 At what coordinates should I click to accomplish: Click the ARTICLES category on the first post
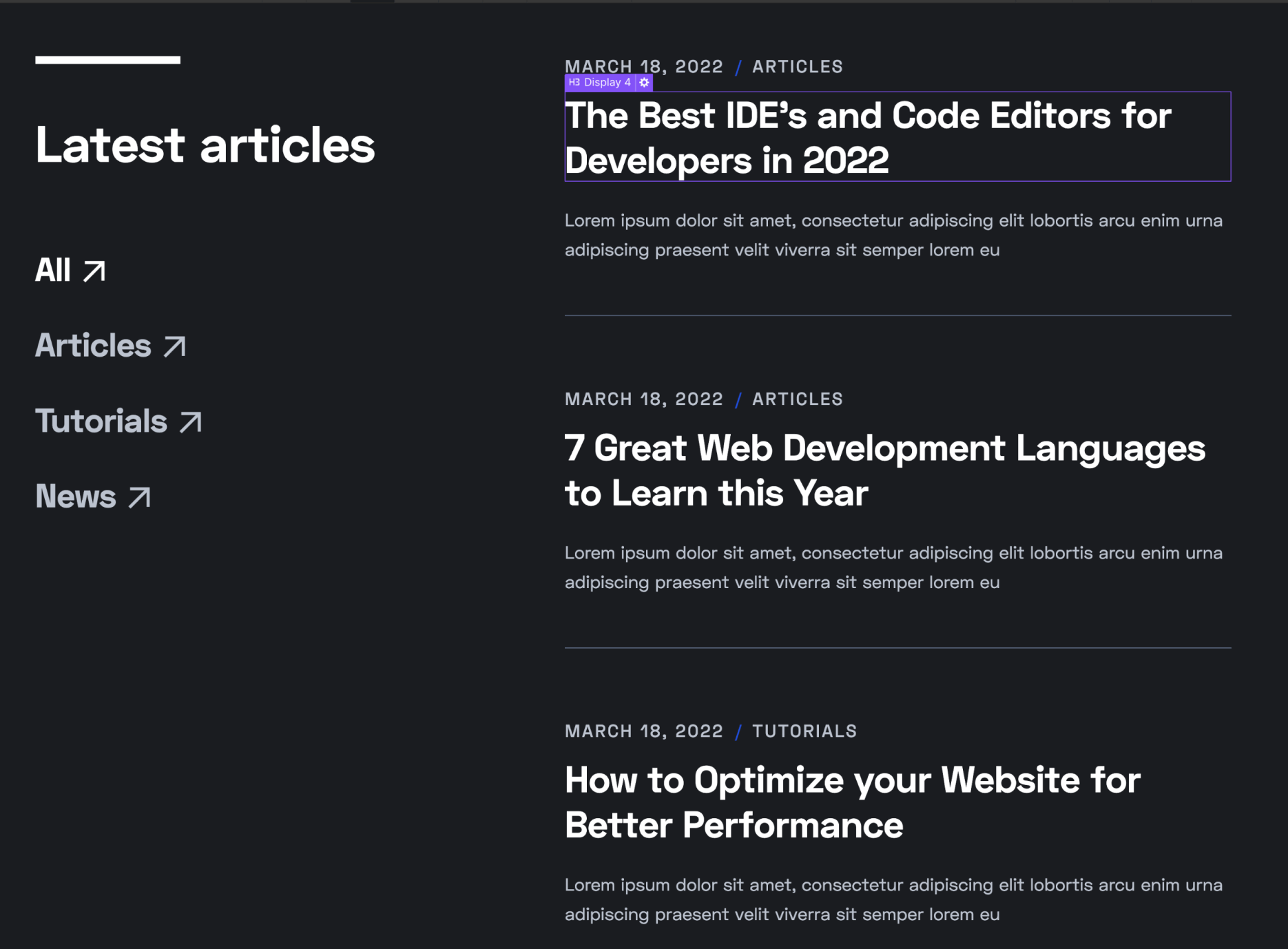tap(798, 66)
